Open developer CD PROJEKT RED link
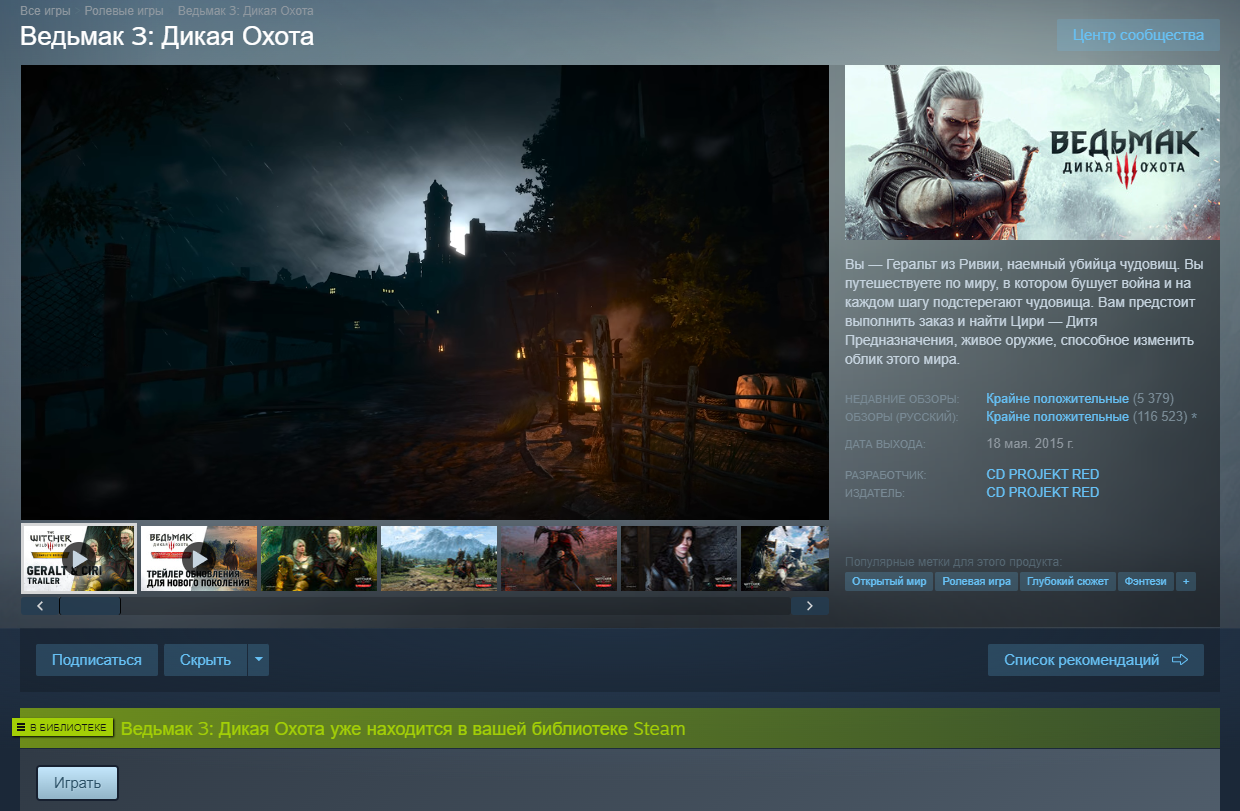The width and height of the screenshot is (1240, 811). [1042, 475]
